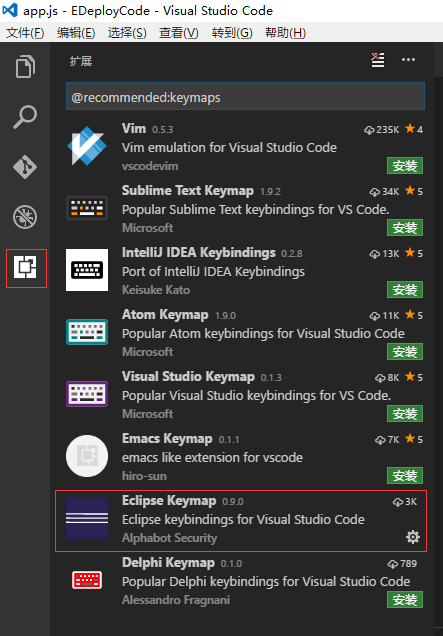Viewport: 443px width, 636px height.
Task: Select the Vim extension title
Action: (134, 129)
